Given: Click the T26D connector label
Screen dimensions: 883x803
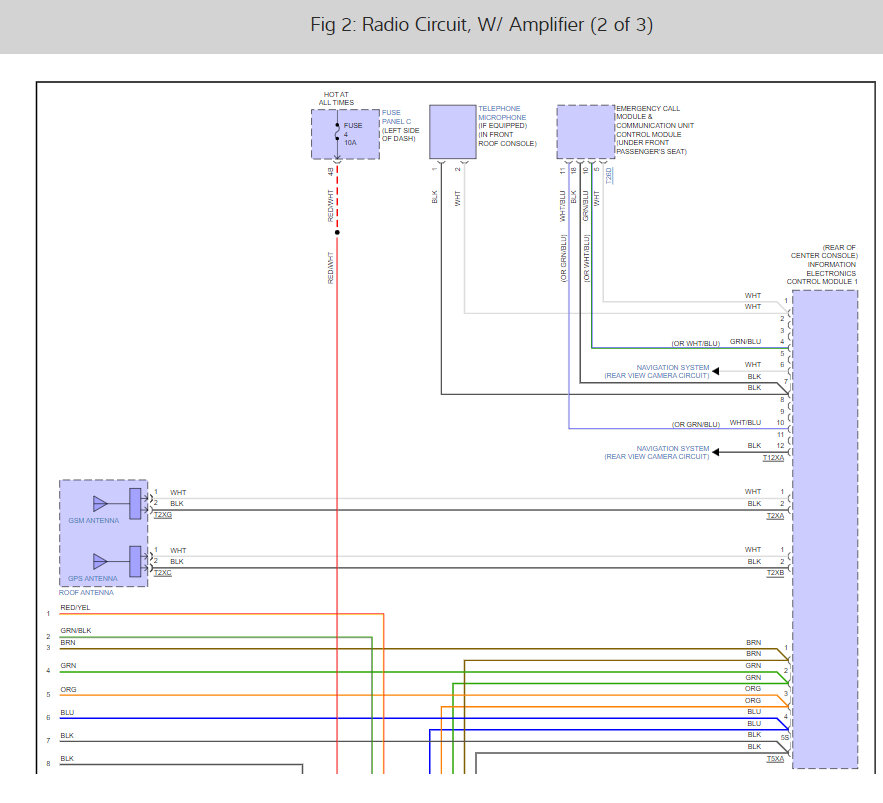Looking at the screenshot, I should point(609,176).
